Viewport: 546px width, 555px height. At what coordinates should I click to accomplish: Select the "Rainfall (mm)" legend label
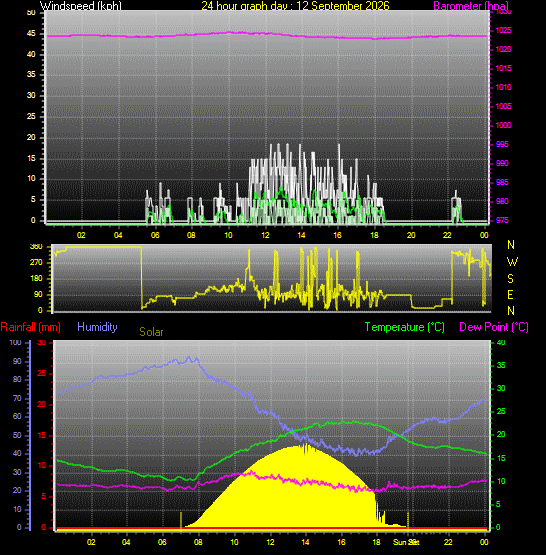point(30,327)
